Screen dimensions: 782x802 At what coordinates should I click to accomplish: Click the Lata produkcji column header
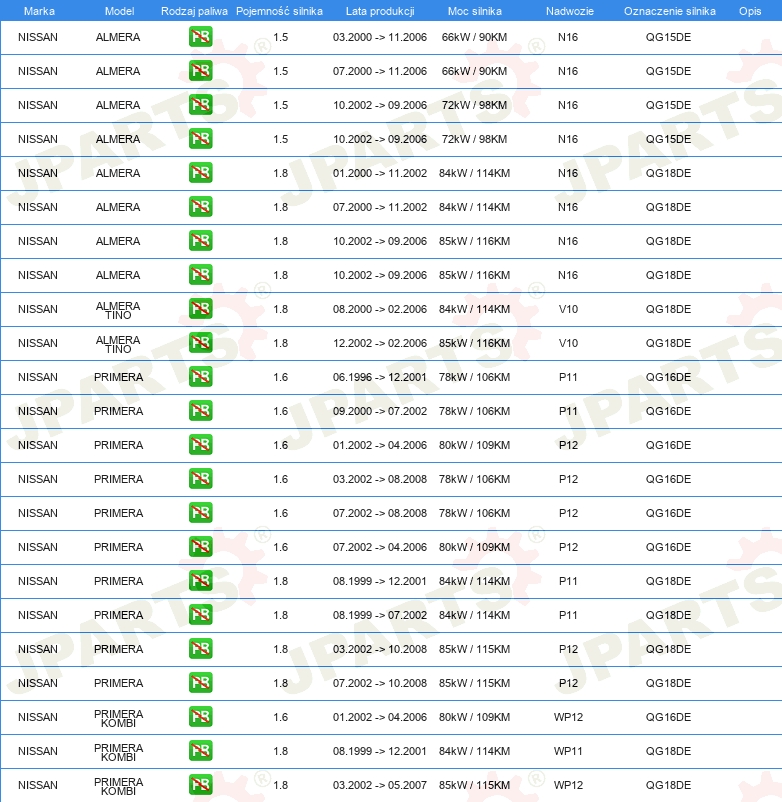380,11
